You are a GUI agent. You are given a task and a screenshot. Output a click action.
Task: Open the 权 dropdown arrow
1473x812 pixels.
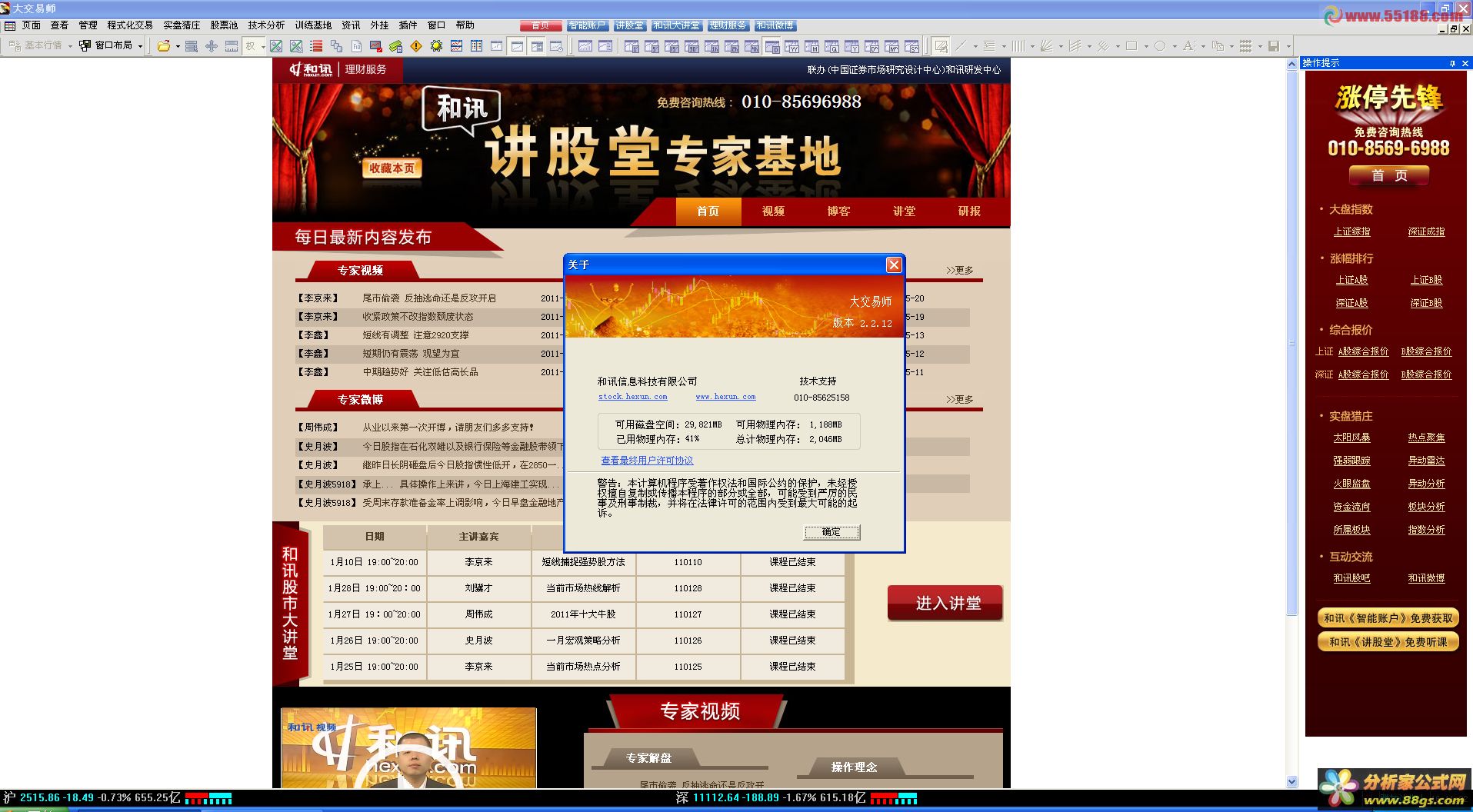[x=262, y=46]
